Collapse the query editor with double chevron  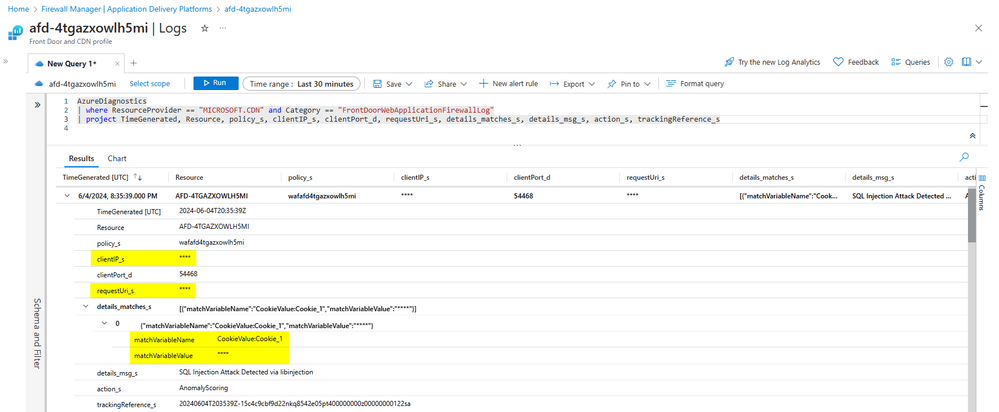(x=972, y=136)
